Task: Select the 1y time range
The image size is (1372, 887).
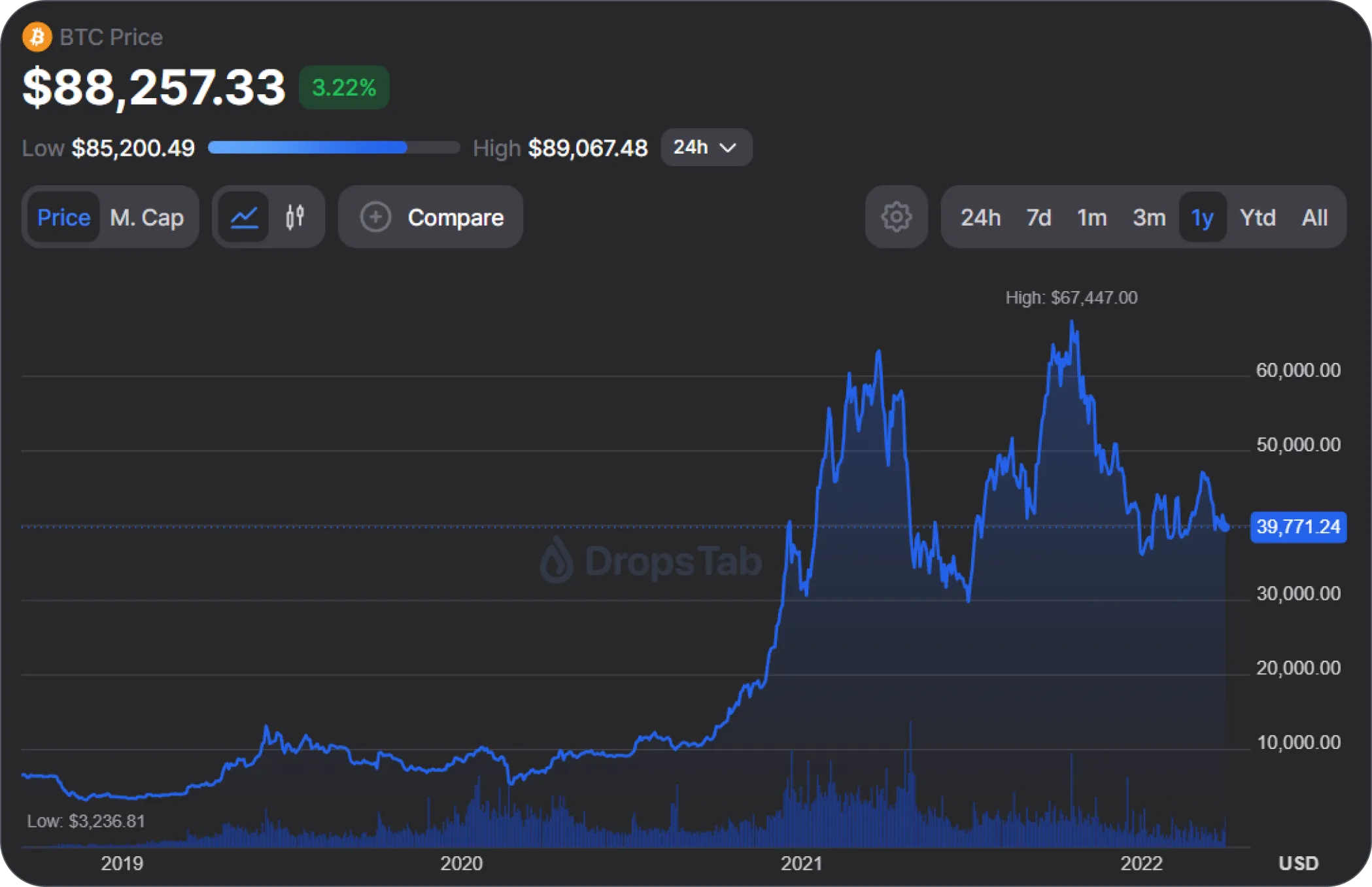Action: (x=1202, y=217)
